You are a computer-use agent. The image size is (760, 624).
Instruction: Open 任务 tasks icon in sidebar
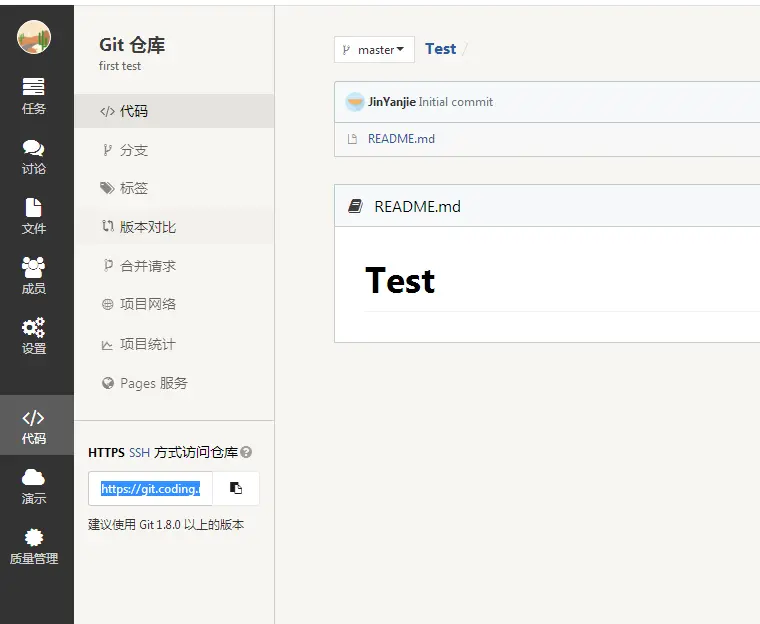tap(33, 96)
